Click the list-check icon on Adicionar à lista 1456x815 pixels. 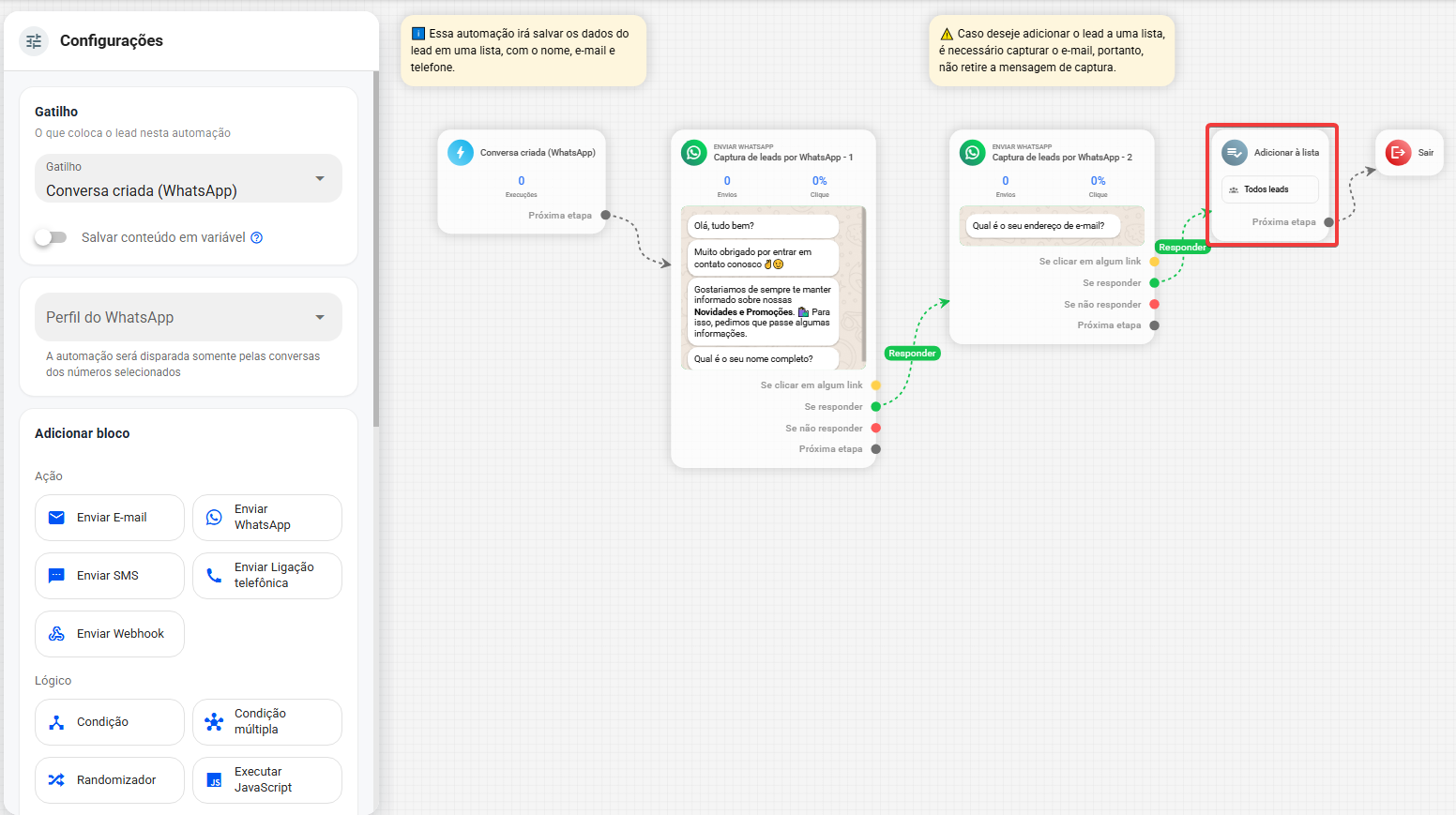point(1235,153)
